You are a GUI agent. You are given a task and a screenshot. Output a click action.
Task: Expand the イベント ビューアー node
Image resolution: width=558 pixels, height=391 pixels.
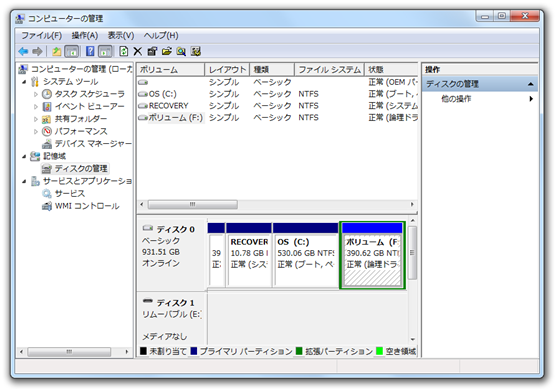(x=36, y=106)
